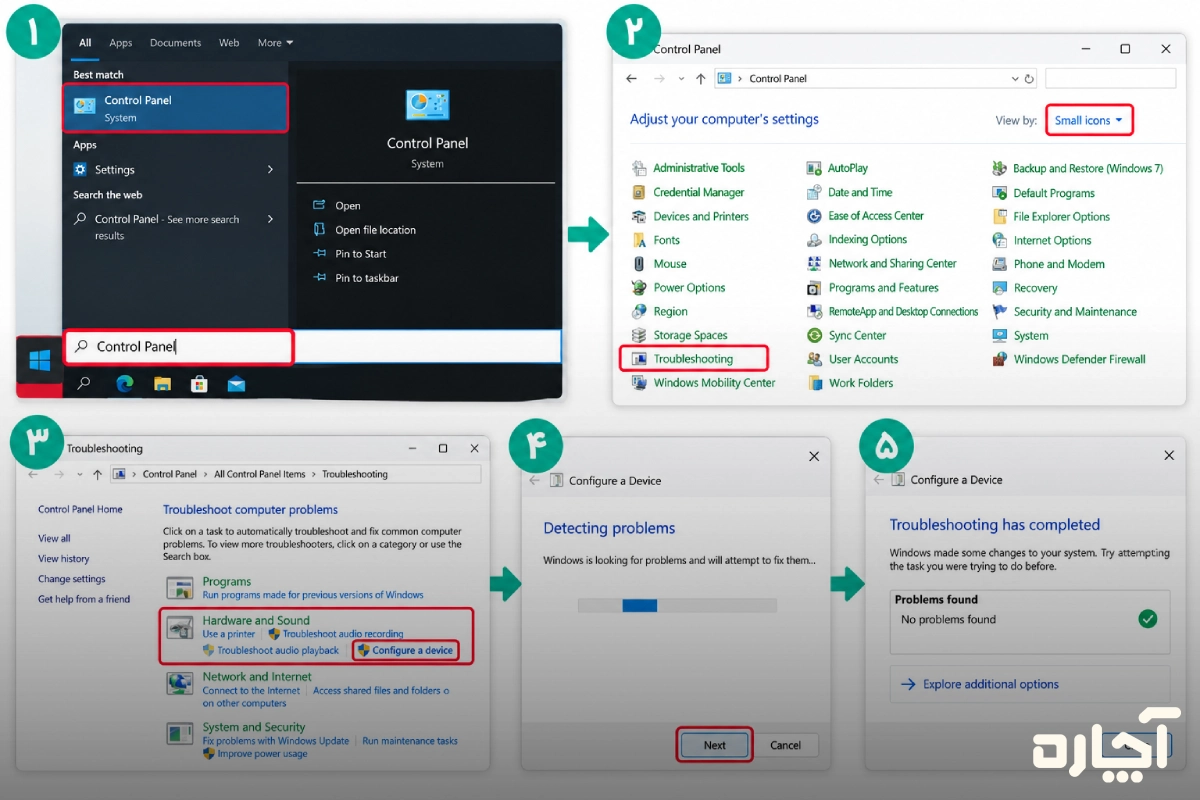Open the Control Panel best match result

coord(176,108)
